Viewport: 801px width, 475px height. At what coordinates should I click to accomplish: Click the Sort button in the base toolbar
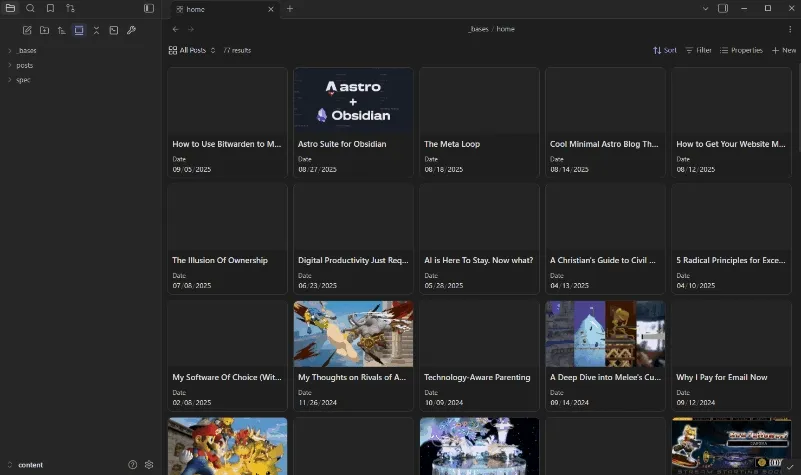coord(664,50)
